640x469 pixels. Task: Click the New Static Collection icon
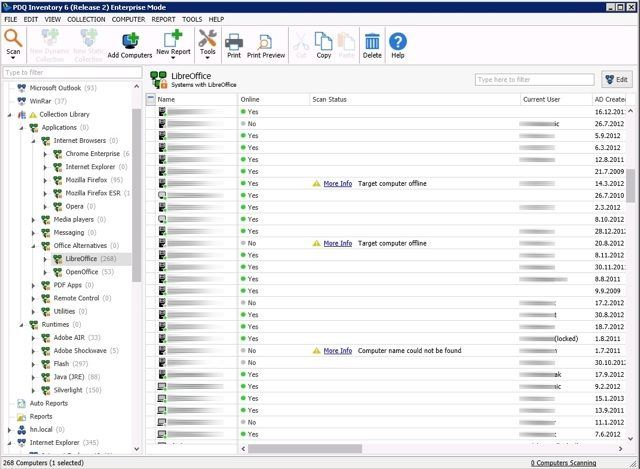click(x=89, y=38)
